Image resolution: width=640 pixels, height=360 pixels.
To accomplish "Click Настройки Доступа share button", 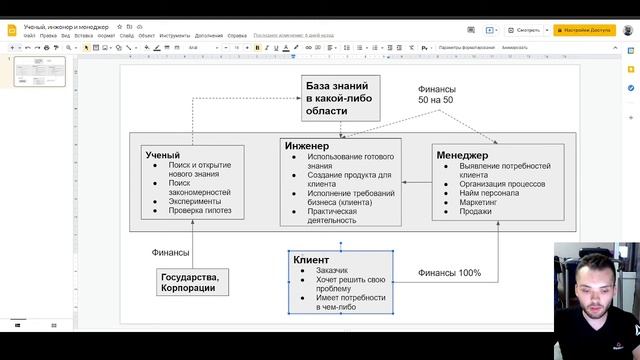I will click(584, 30).
